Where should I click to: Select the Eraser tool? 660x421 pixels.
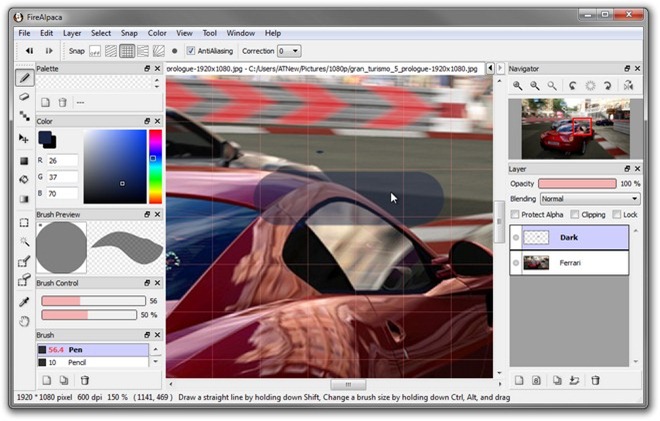25,97
